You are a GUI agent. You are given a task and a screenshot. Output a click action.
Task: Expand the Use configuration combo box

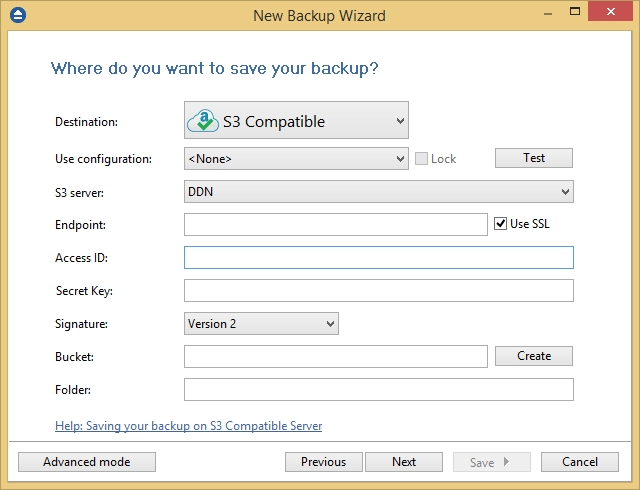[x=296, y=159]
